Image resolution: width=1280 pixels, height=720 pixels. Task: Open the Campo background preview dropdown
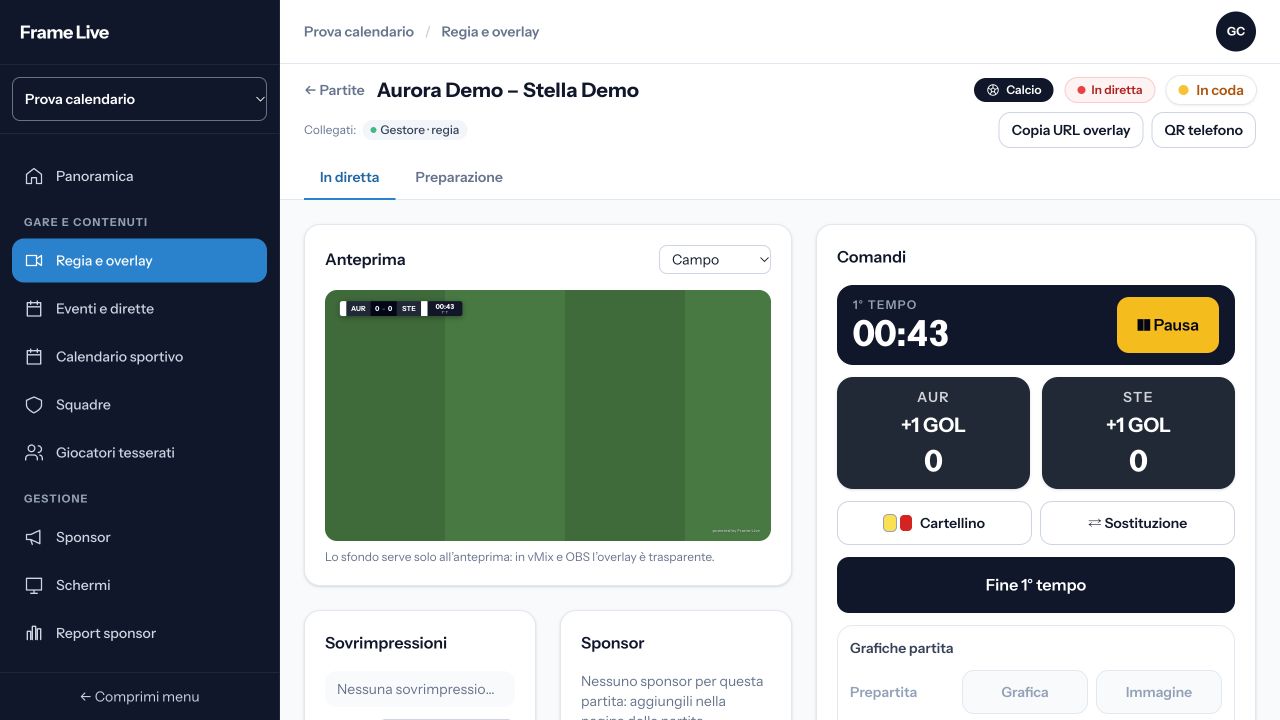715,260
